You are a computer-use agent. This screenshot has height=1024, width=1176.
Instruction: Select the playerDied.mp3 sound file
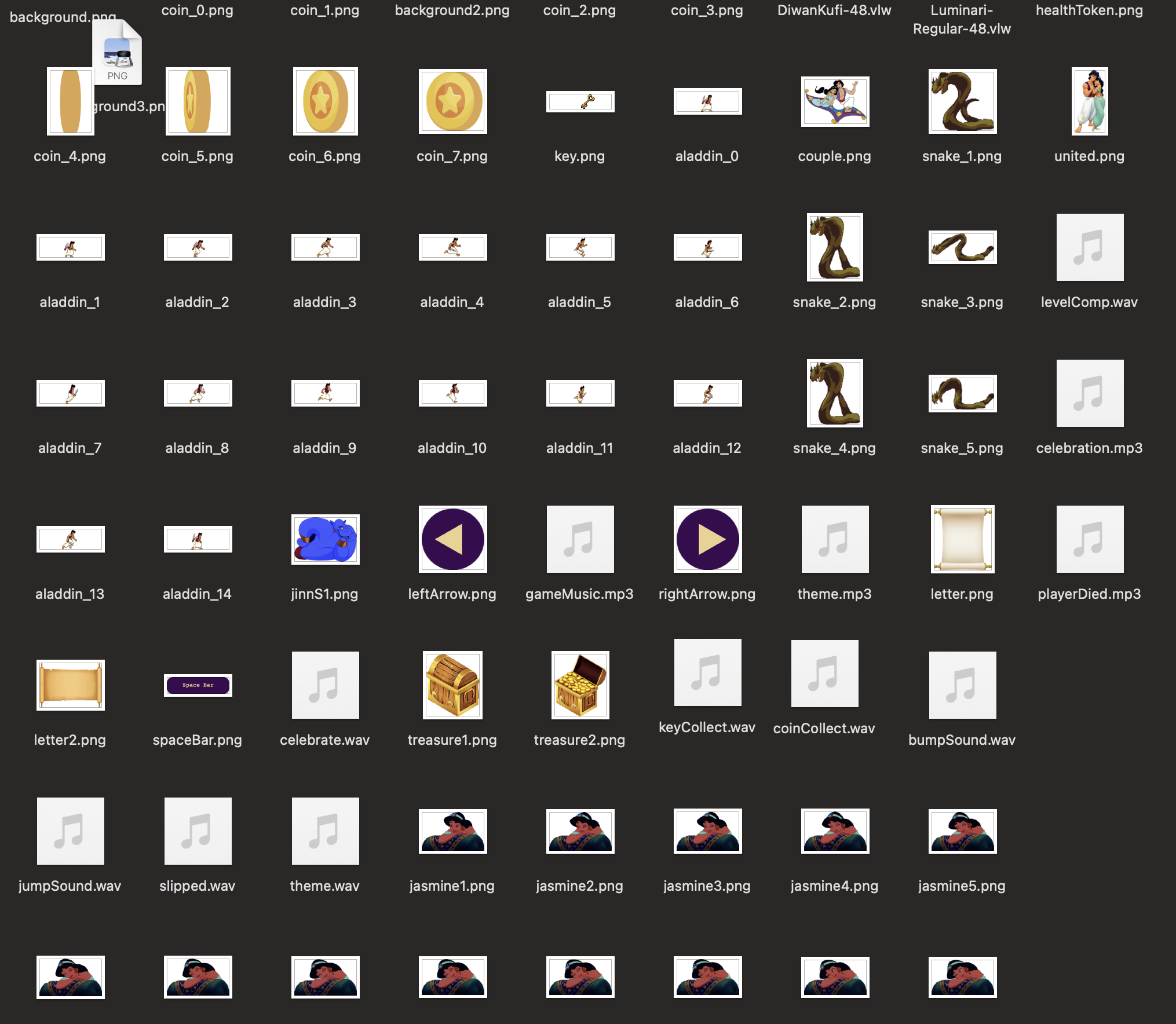click(1089, 539)
